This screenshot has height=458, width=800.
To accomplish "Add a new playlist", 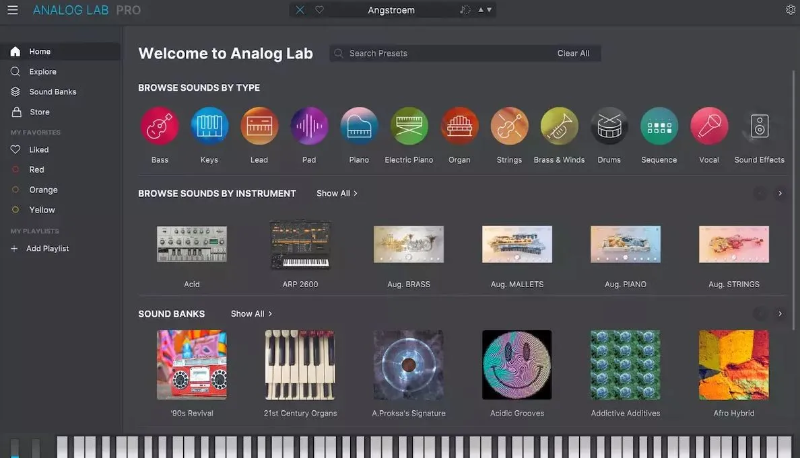I will coord(40,248).
